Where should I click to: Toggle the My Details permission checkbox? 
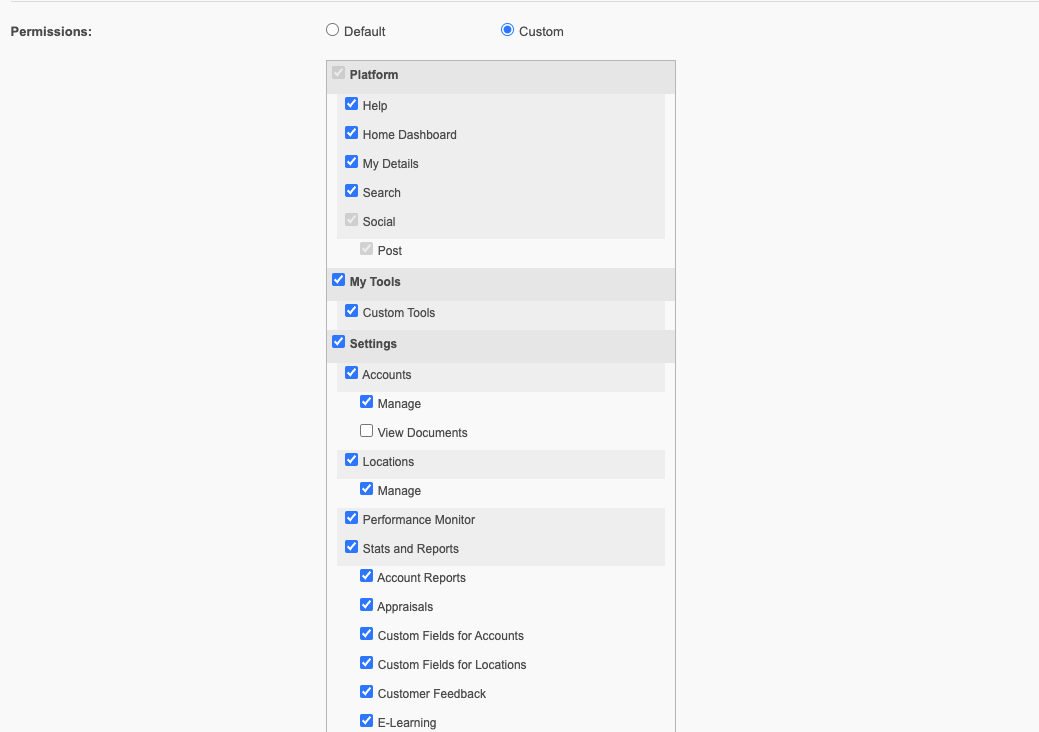352,162
